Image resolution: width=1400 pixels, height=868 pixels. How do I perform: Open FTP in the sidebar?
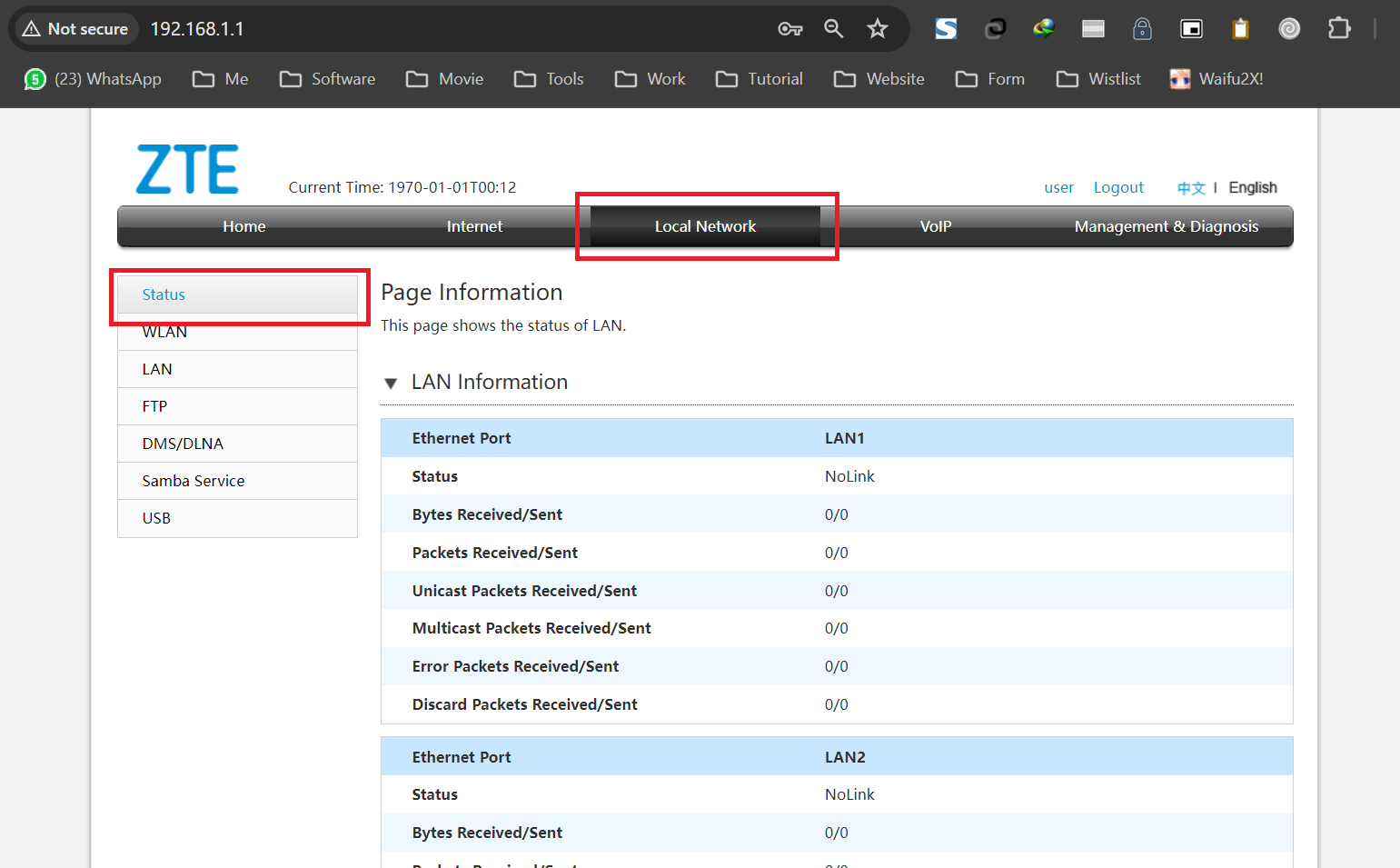pos(238,406)
